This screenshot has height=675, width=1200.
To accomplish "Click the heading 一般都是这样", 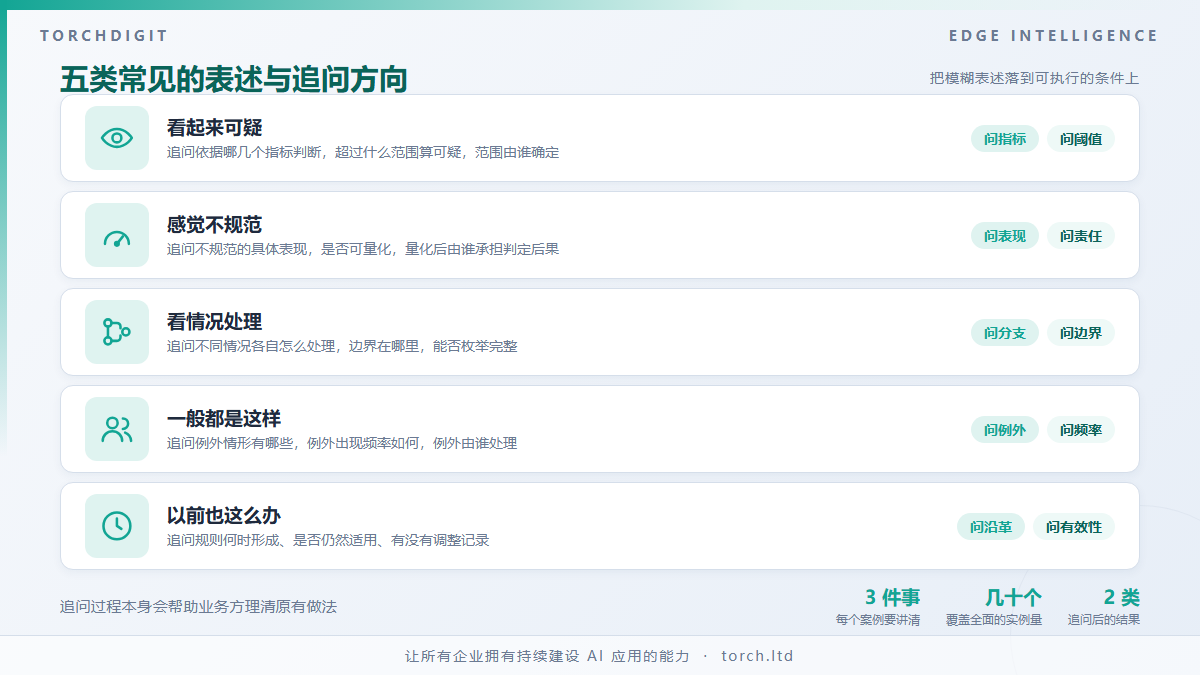I will click(224, 418).
